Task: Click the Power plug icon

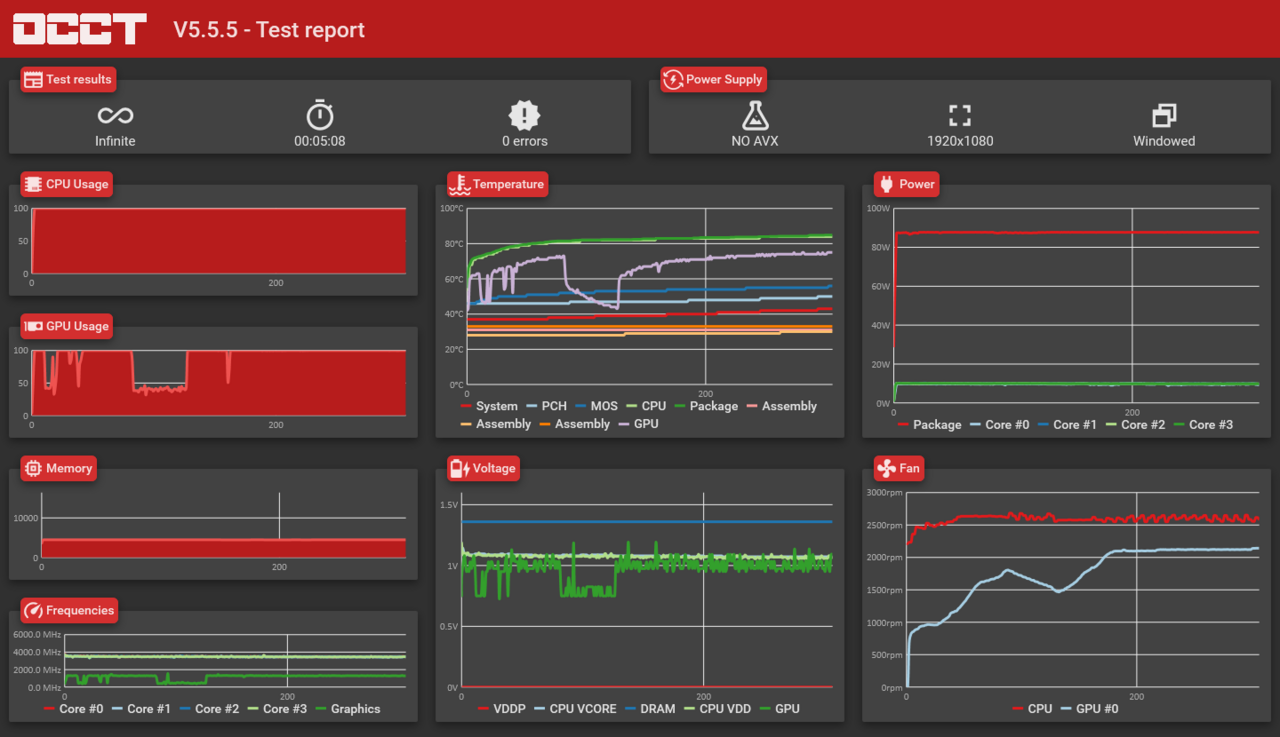Action: (886, 184)
